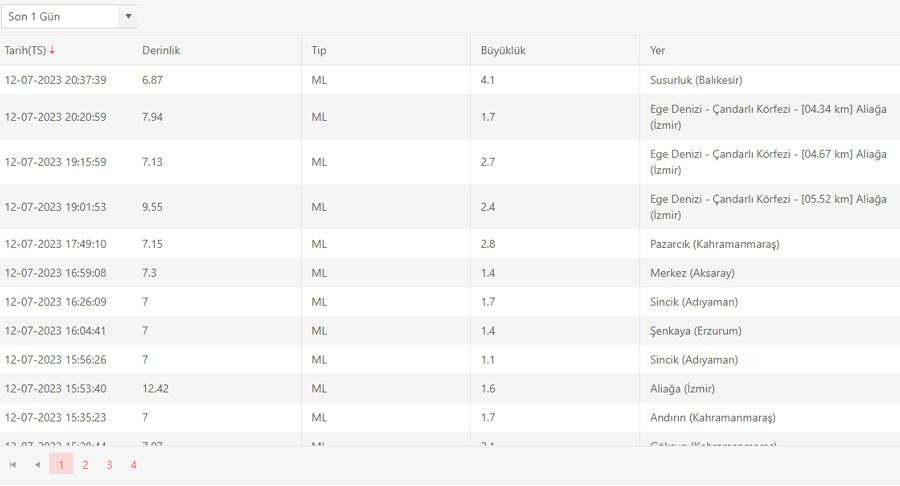Viewport: 900px width, 486px height.
Task: Sort by the Tip column header
Action: tap(319, 51)
